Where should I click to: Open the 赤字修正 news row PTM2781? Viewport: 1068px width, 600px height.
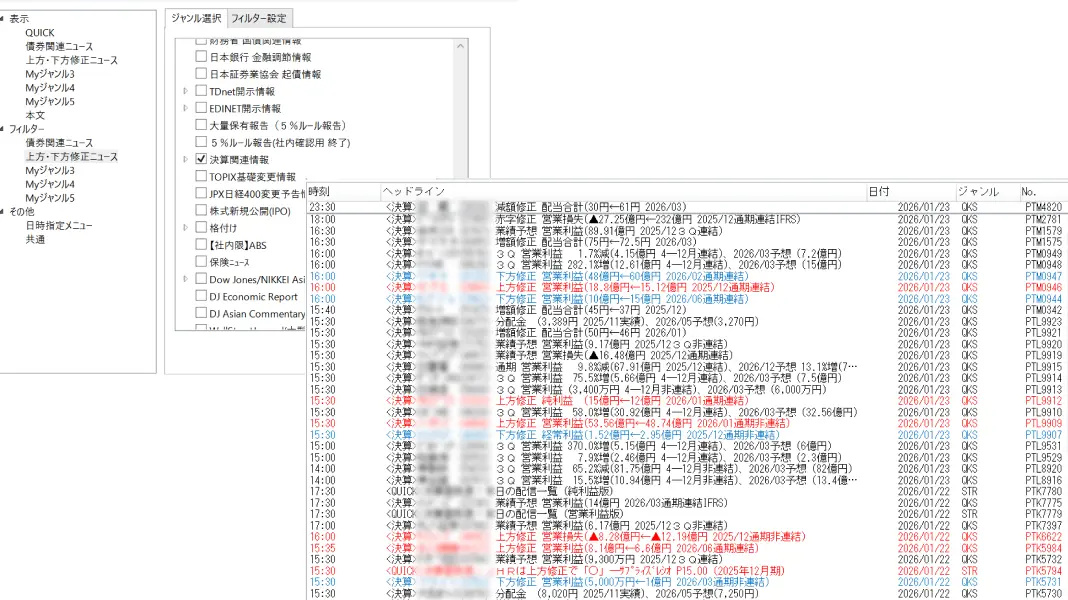(x=687, y=219)
